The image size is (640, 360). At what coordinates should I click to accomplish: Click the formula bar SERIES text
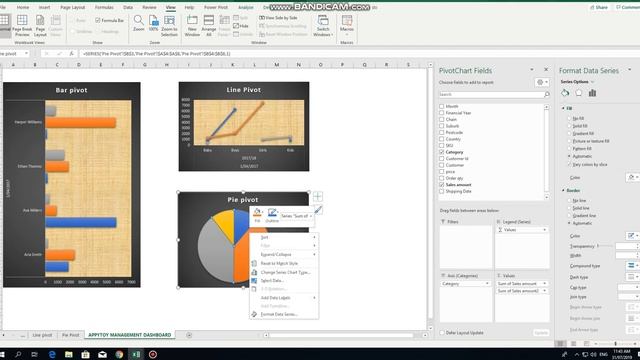coord(157,53)
